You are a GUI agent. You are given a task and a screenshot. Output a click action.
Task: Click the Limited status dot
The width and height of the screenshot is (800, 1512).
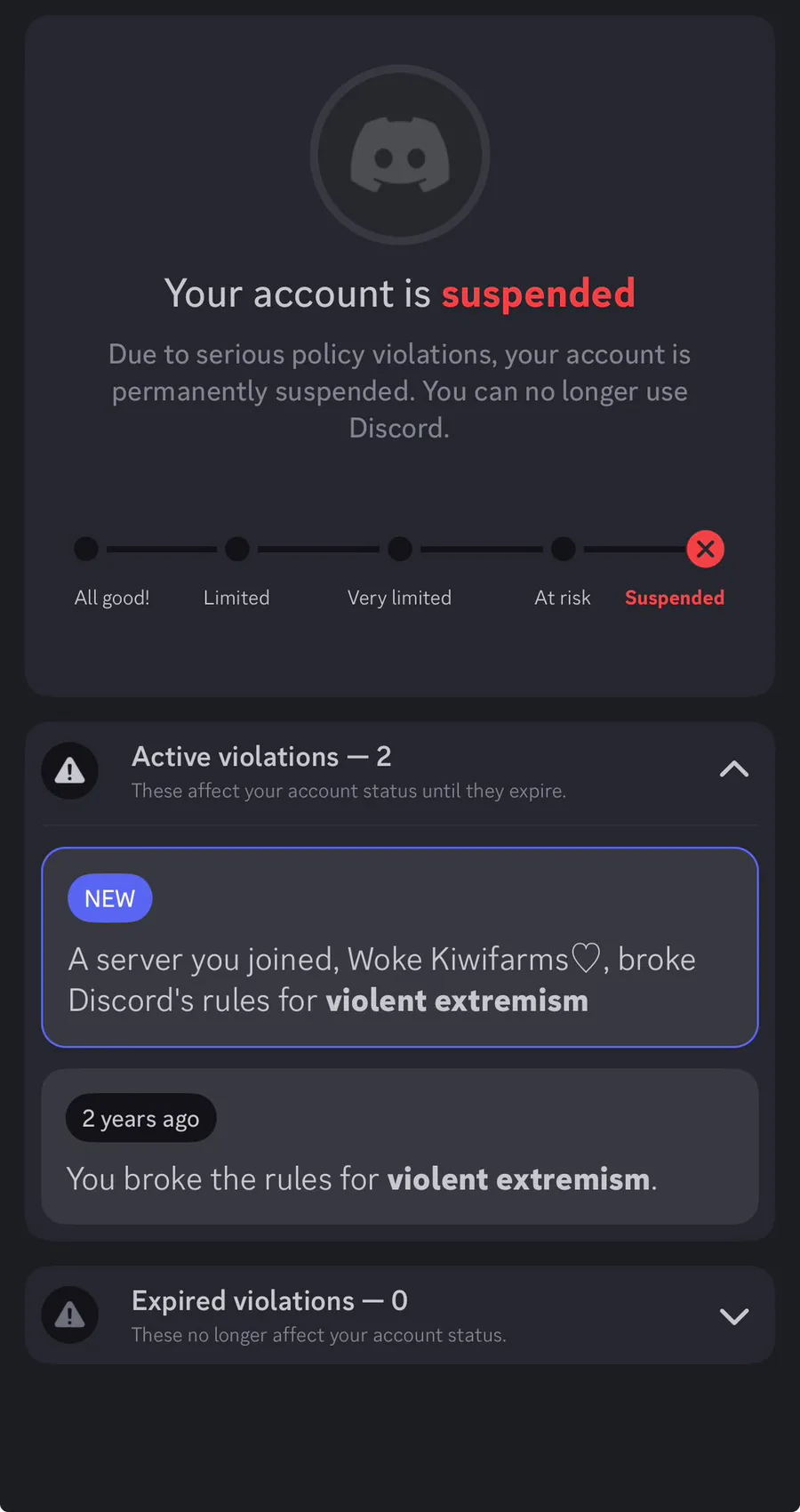(x=237, y=549)
